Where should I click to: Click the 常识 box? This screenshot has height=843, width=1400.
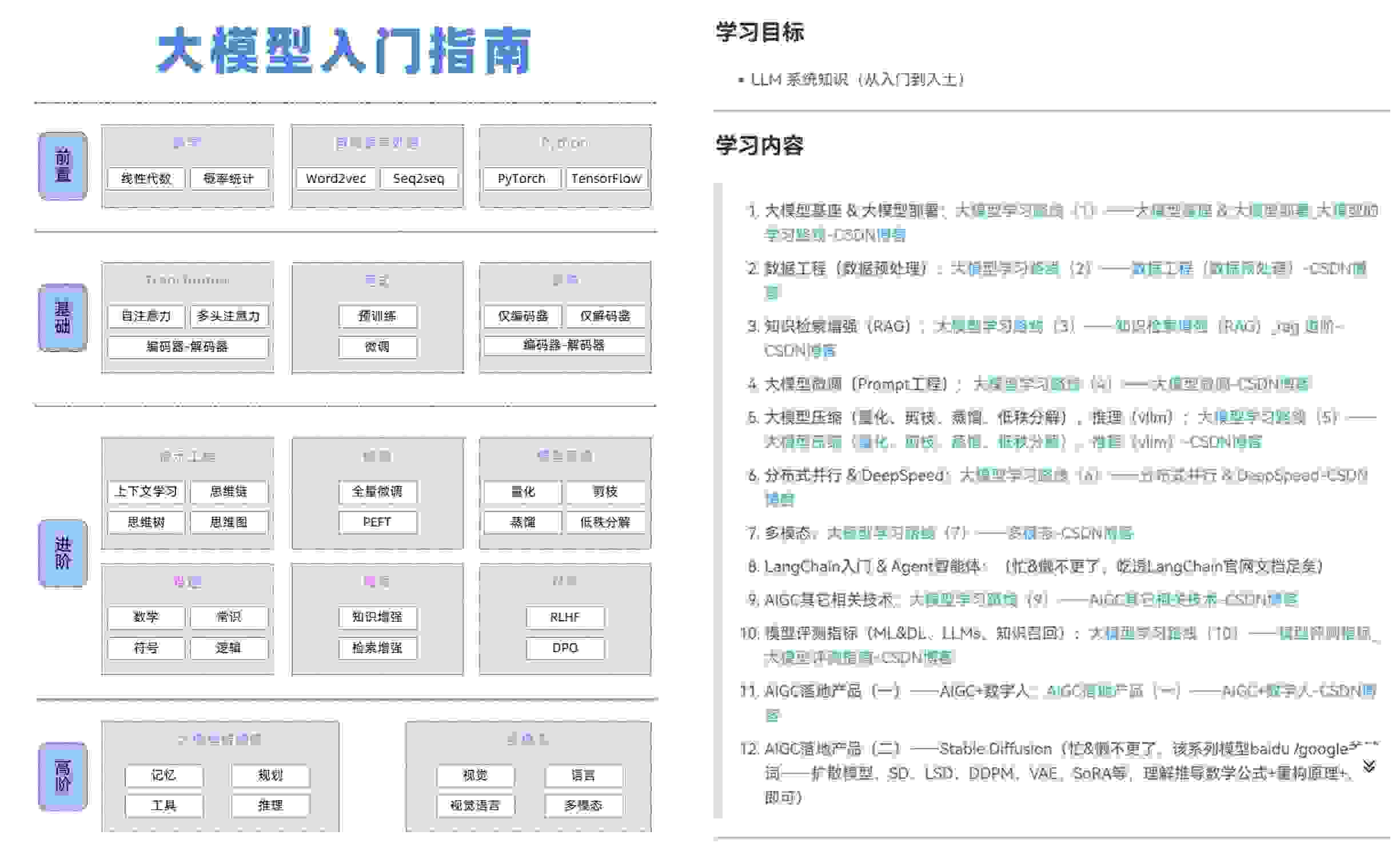229,617
